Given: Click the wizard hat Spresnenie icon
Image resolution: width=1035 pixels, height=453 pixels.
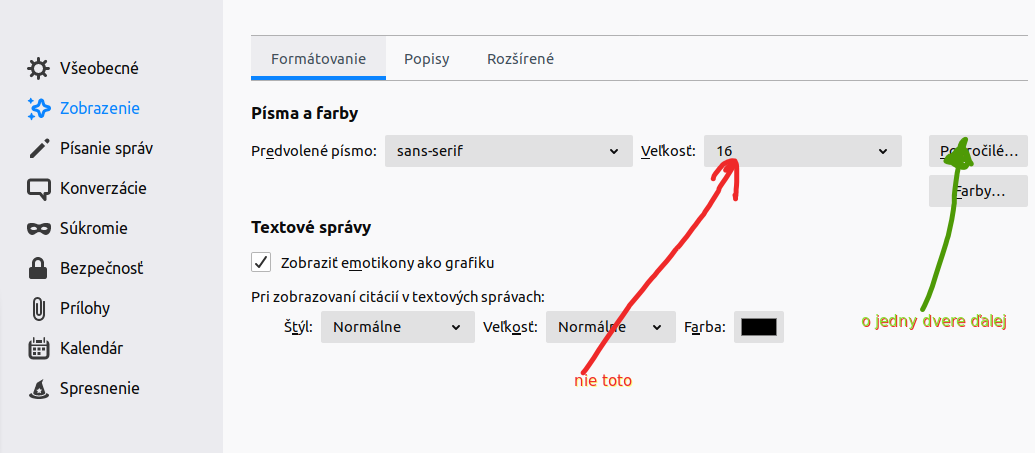Looking at the screenshot, I should [39, 389].
